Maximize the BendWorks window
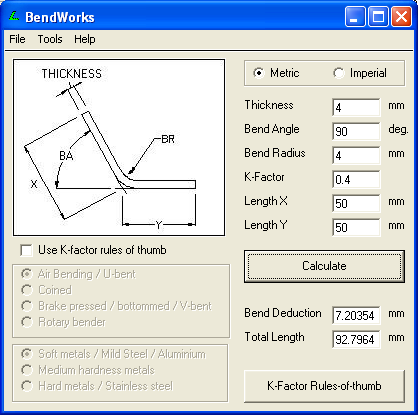Viewport: 418px width, 415px height. [378, 16]
